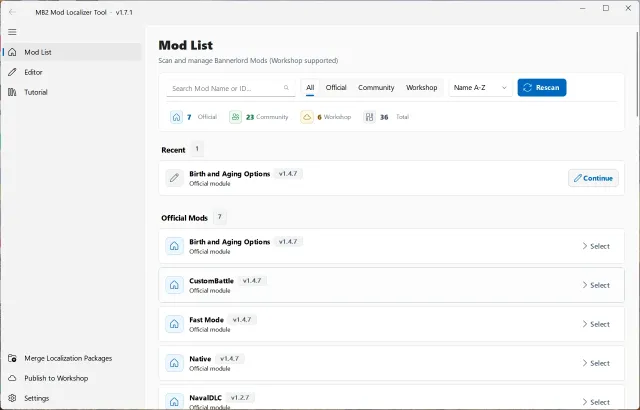The width and height of the screenshot is (640, 410).
Task: Open the Editor page
Action: (x=72, y=72)
